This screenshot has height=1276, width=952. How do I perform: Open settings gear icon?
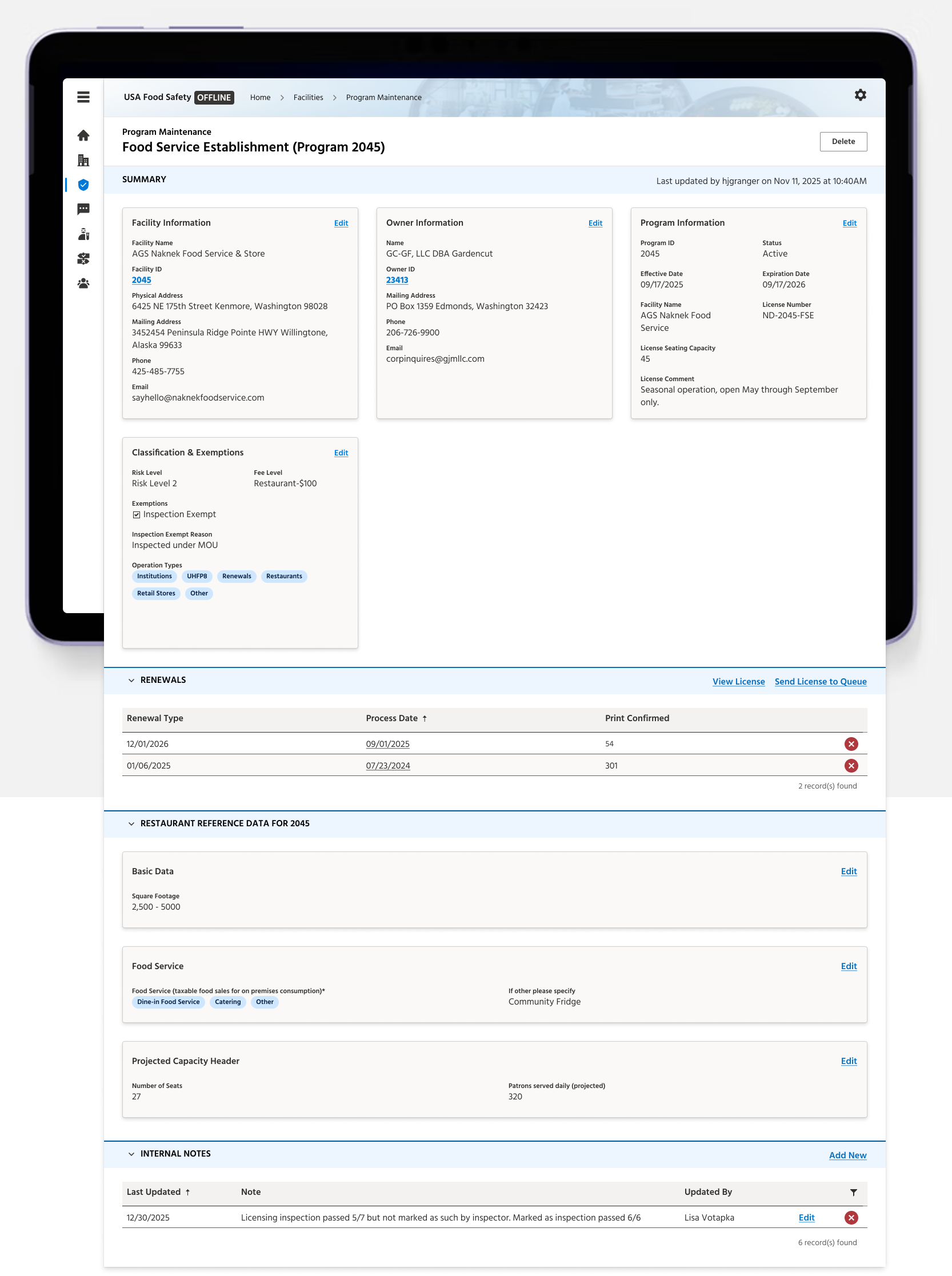pyautogui.click(x=860, y=94)
